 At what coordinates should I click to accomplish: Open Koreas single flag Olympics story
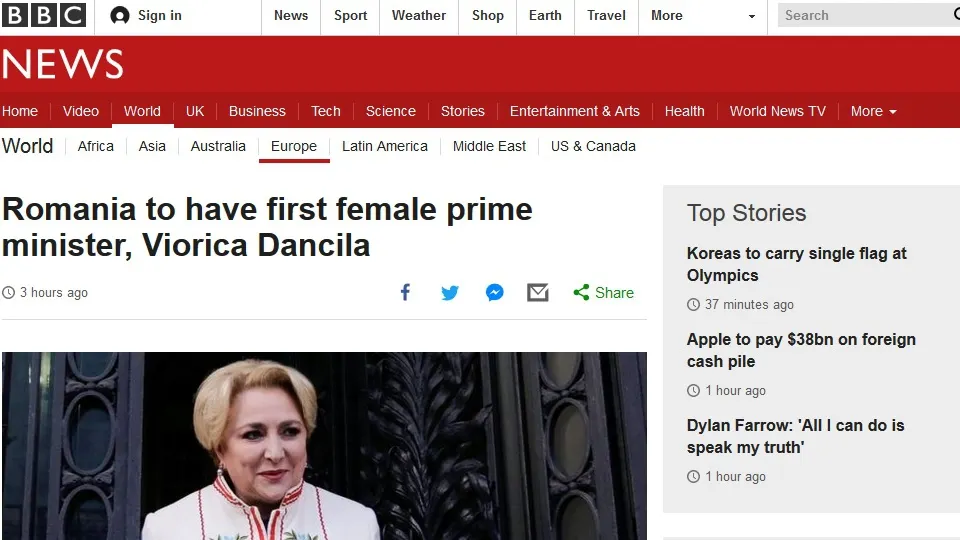point(797,264)
